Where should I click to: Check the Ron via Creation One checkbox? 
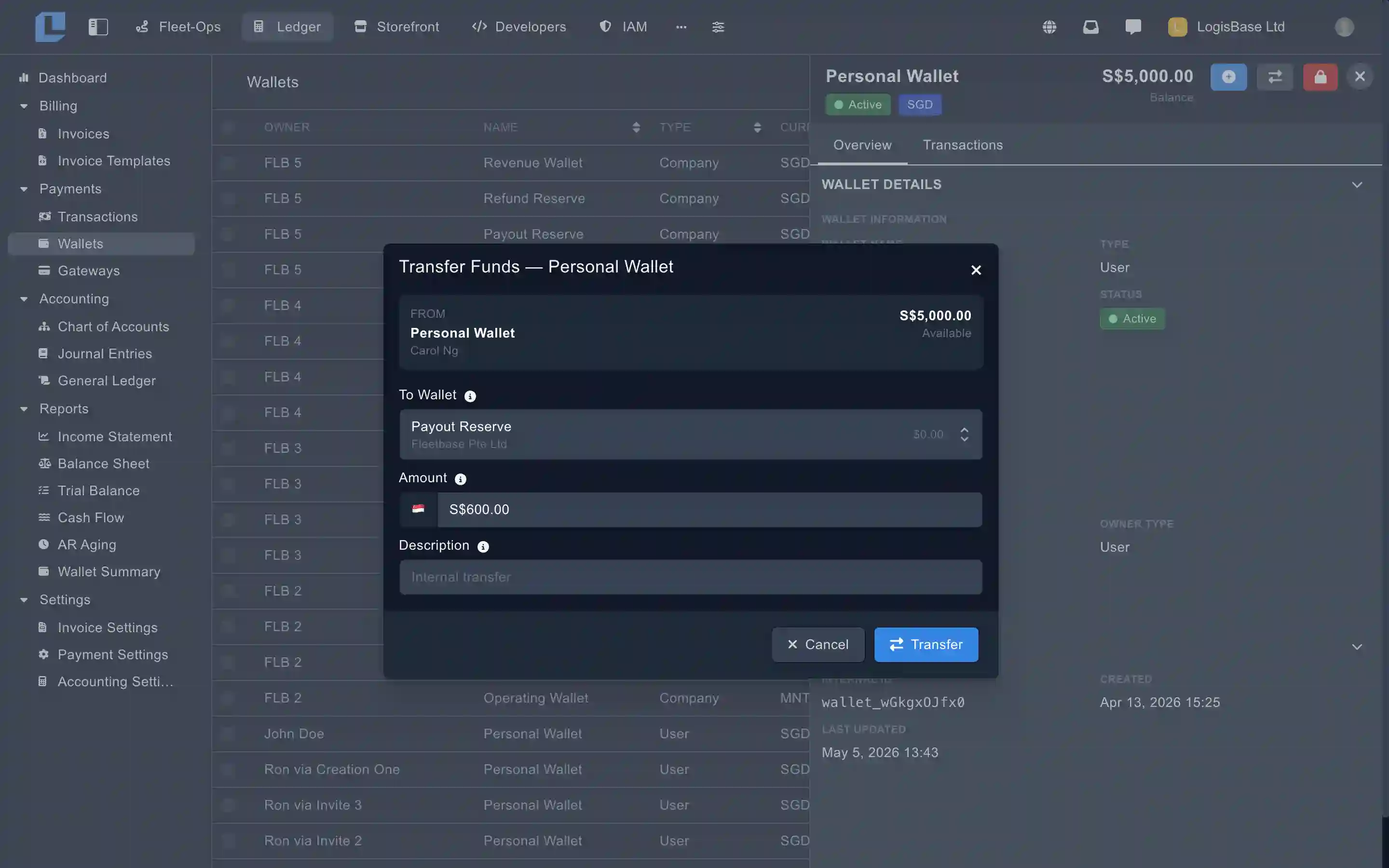pos(228,769)
